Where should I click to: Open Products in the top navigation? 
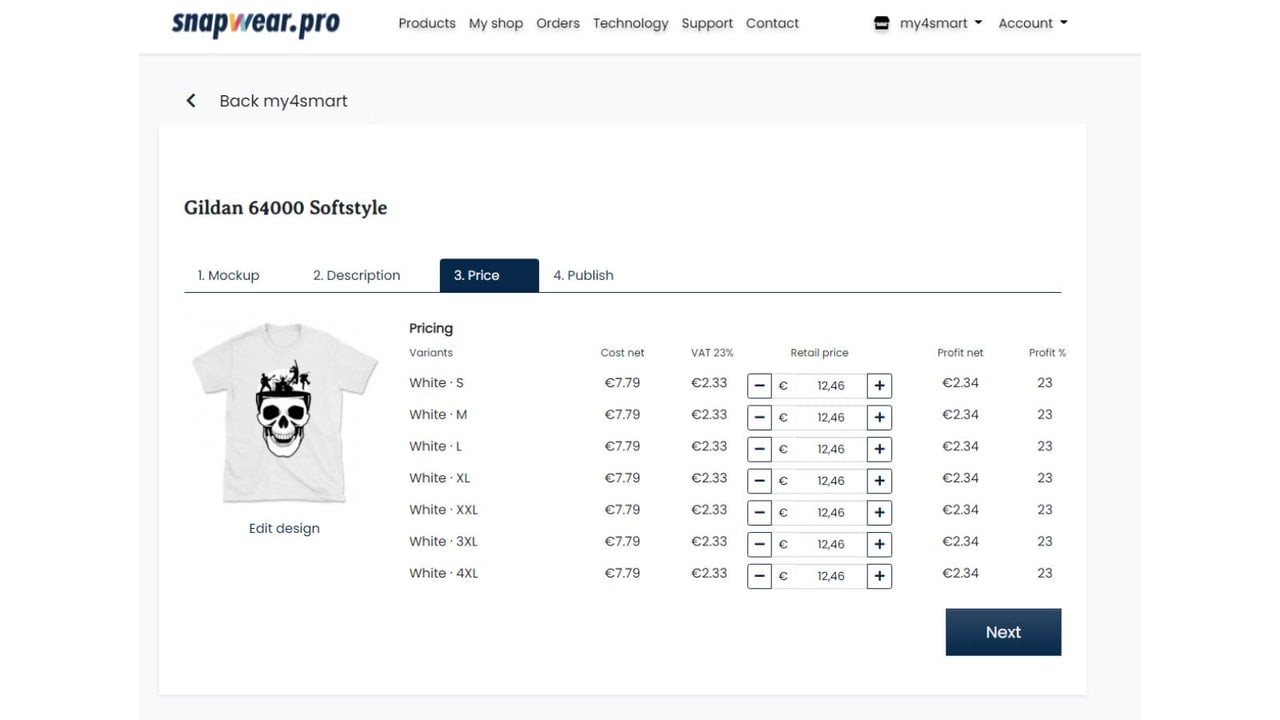tap(427, 23)
